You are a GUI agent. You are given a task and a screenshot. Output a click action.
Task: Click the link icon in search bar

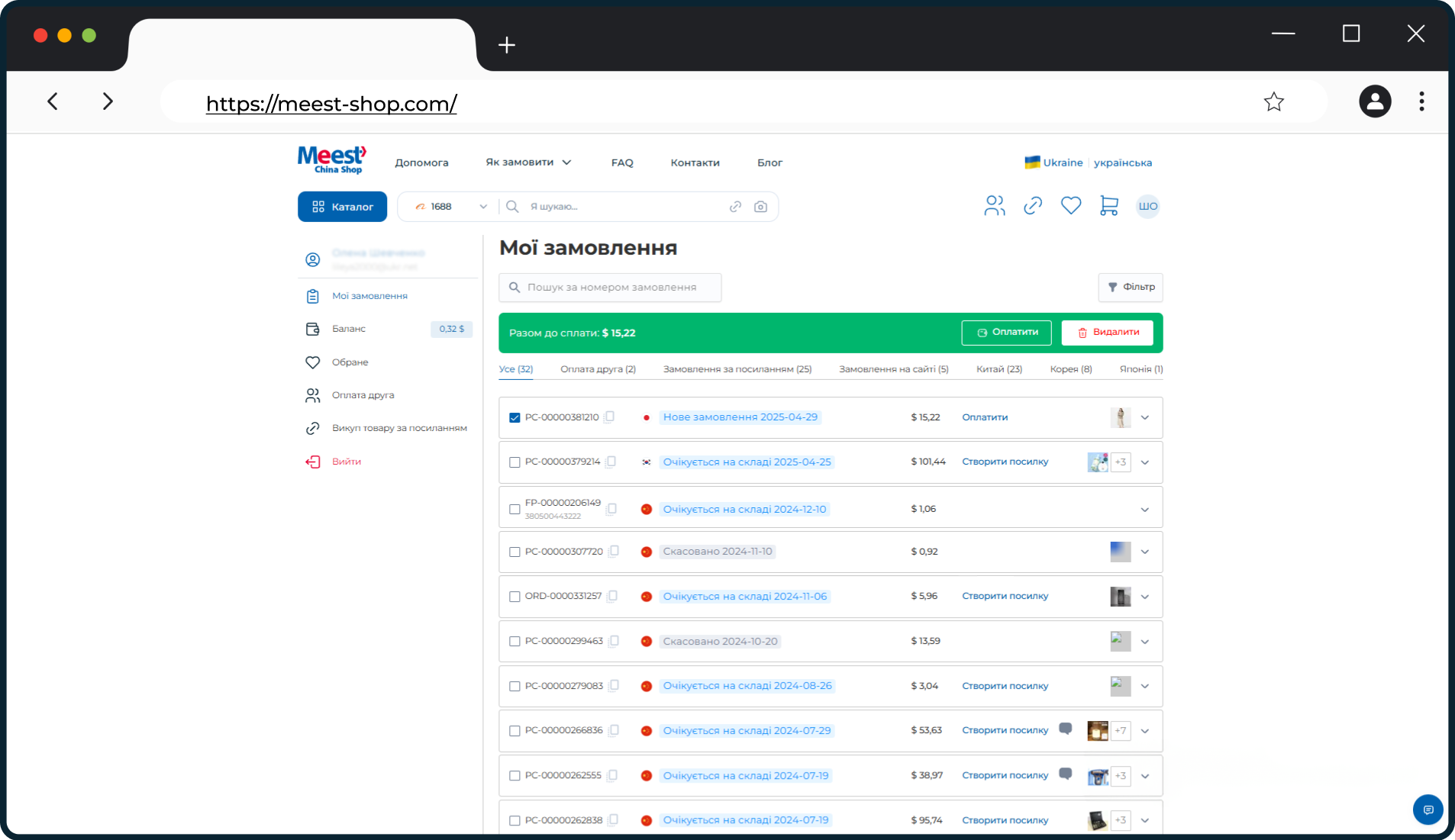click(x=735, y=207)
